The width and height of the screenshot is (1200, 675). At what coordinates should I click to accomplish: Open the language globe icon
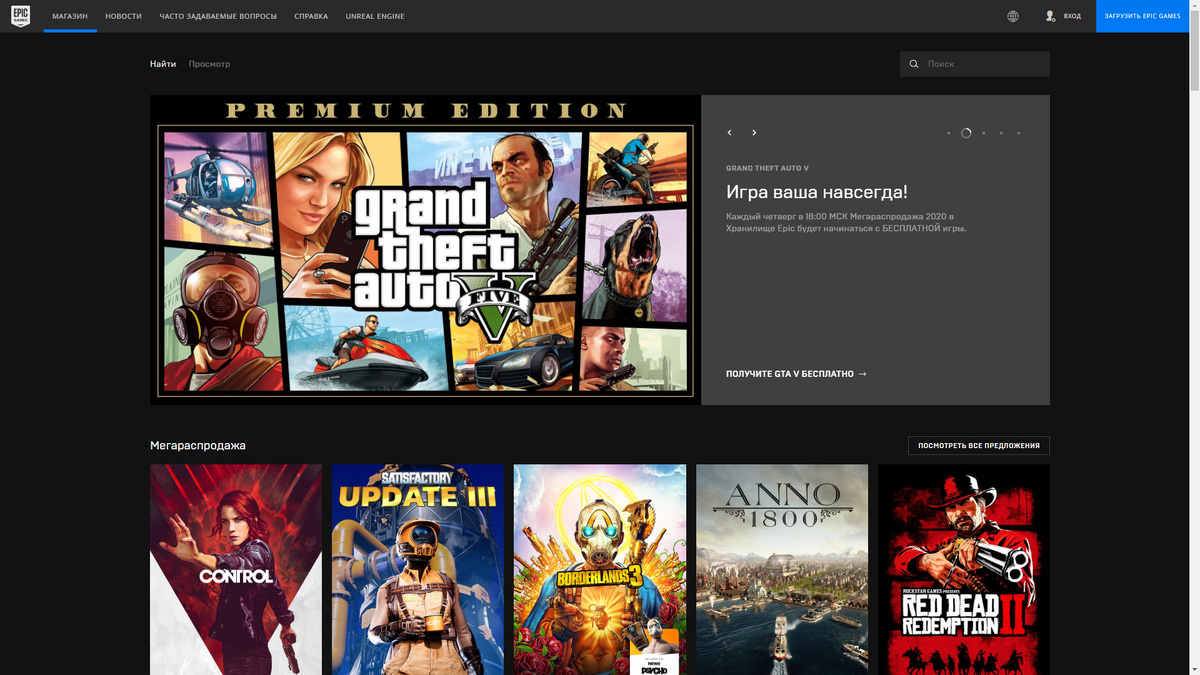point(1013,16)
